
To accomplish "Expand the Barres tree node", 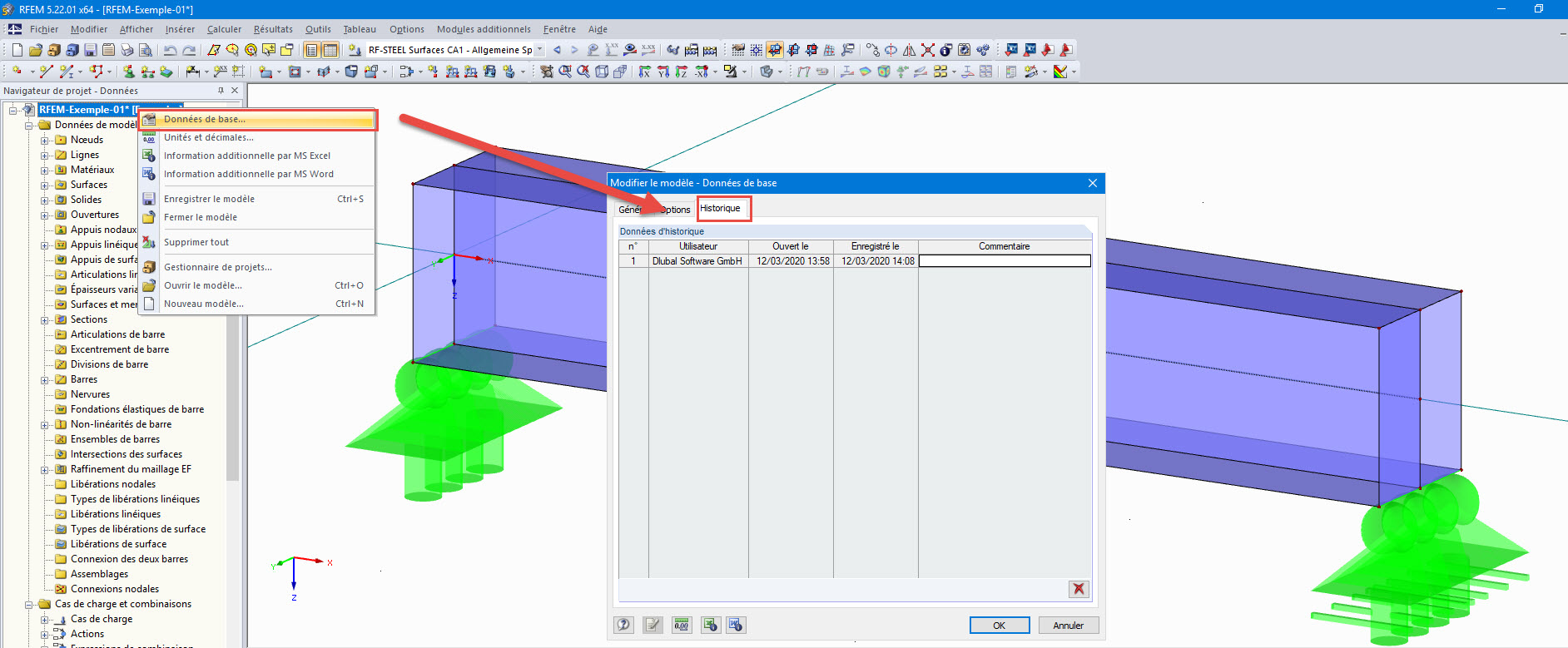I will (45, 379).
